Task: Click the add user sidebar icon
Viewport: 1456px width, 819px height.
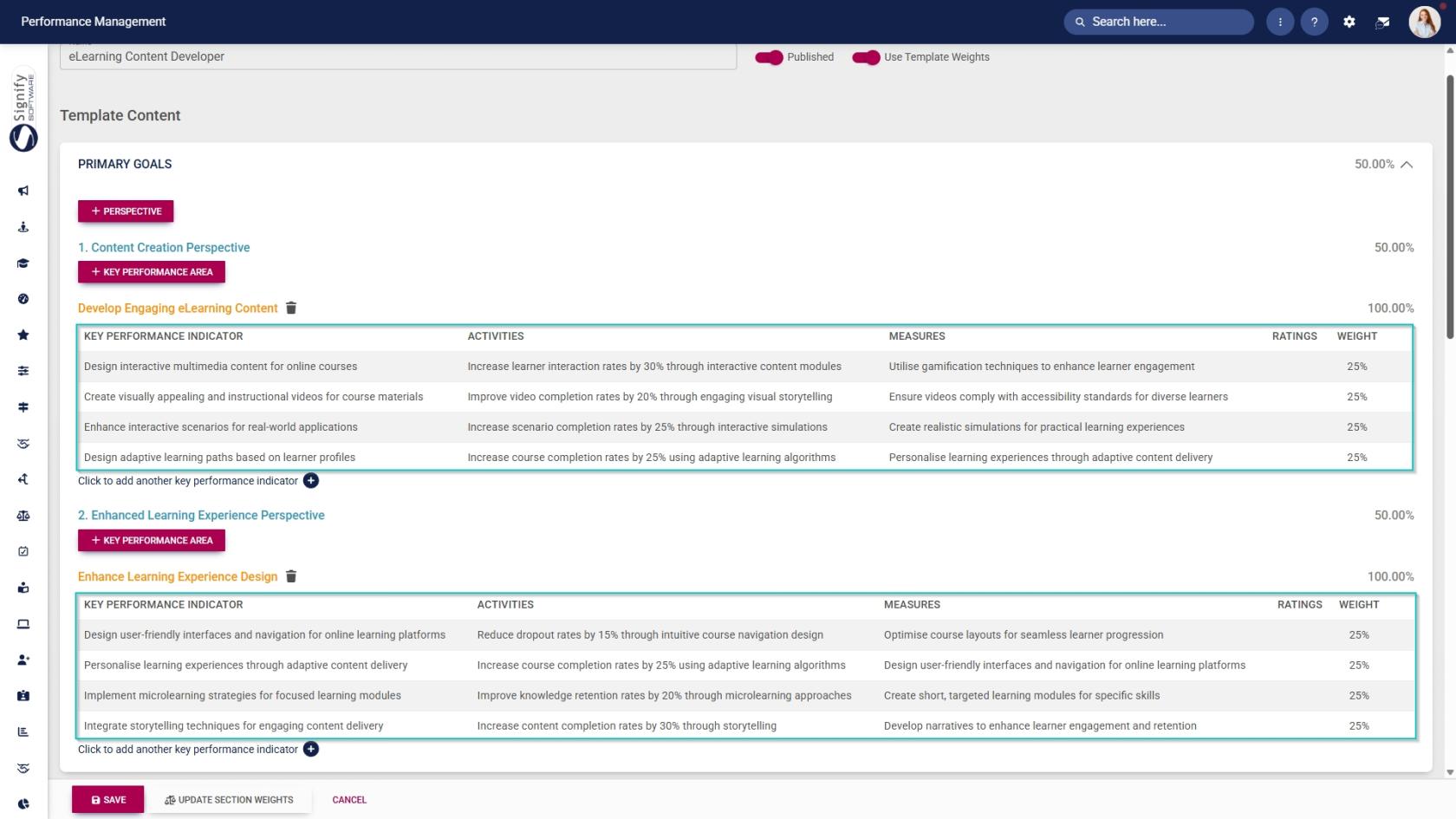Action: tap(23, 660)
